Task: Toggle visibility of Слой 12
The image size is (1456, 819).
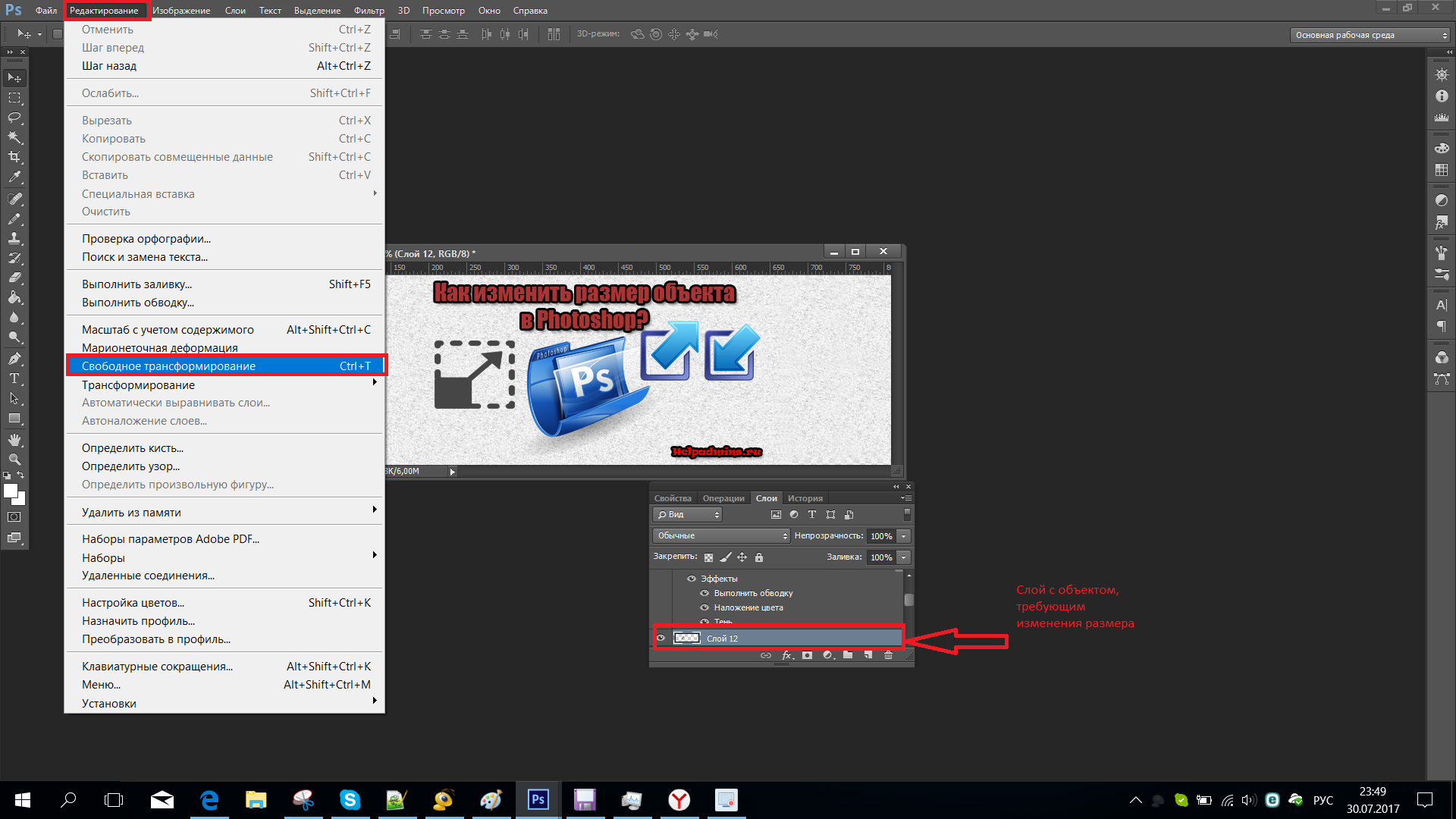Action: [x=660, y=638]
